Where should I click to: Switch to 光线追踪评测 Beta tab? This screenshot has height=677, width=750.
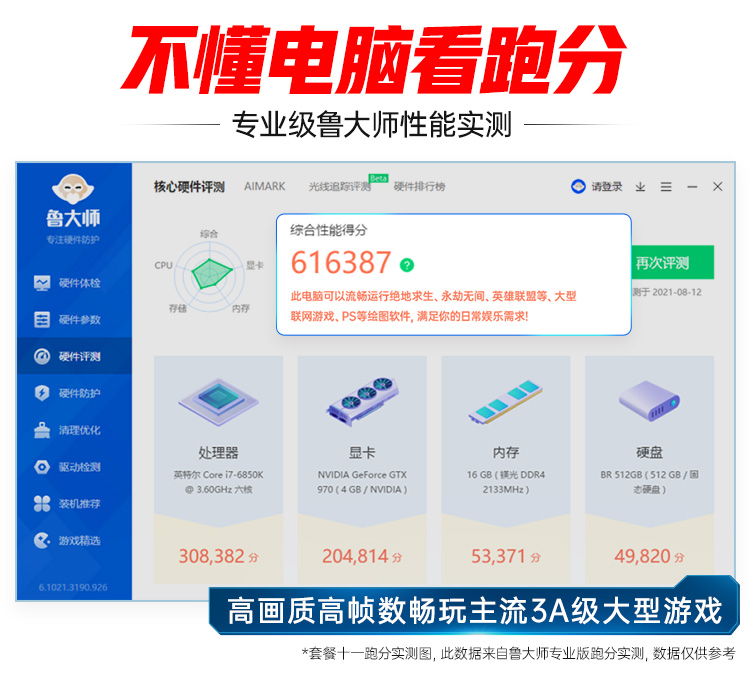(340, 186)
